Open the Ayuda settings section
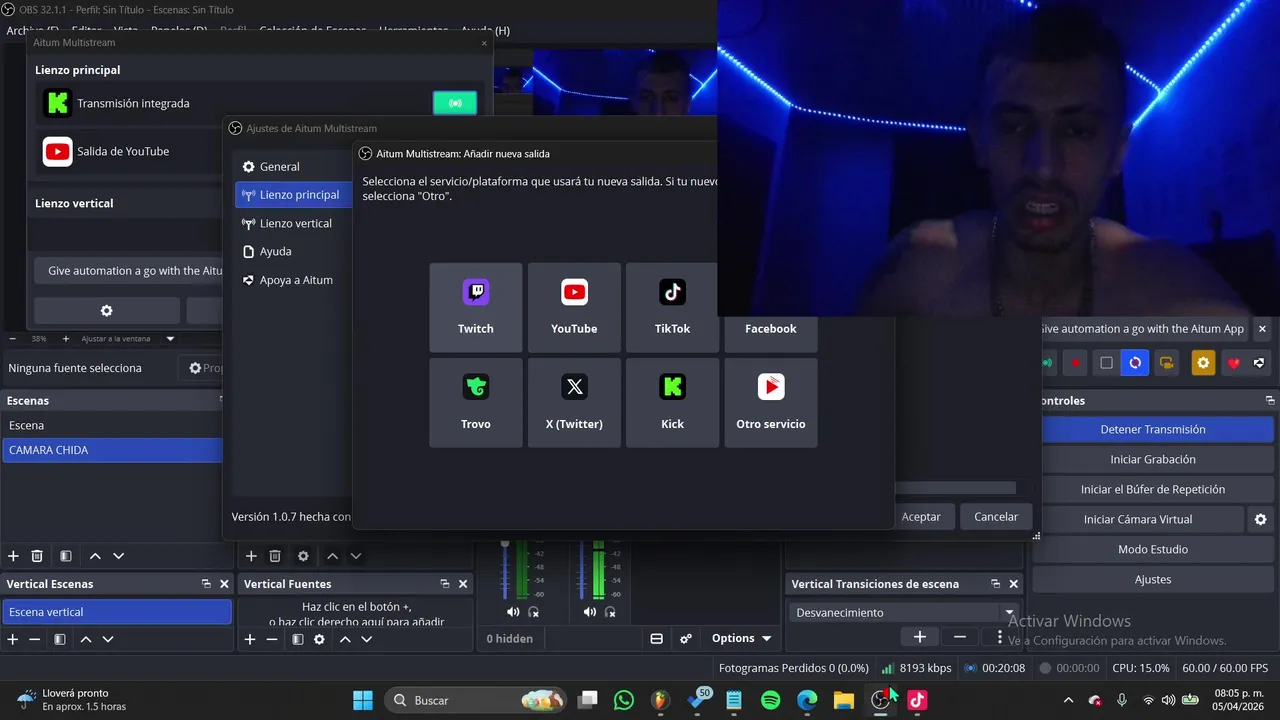 coord(293,251)
